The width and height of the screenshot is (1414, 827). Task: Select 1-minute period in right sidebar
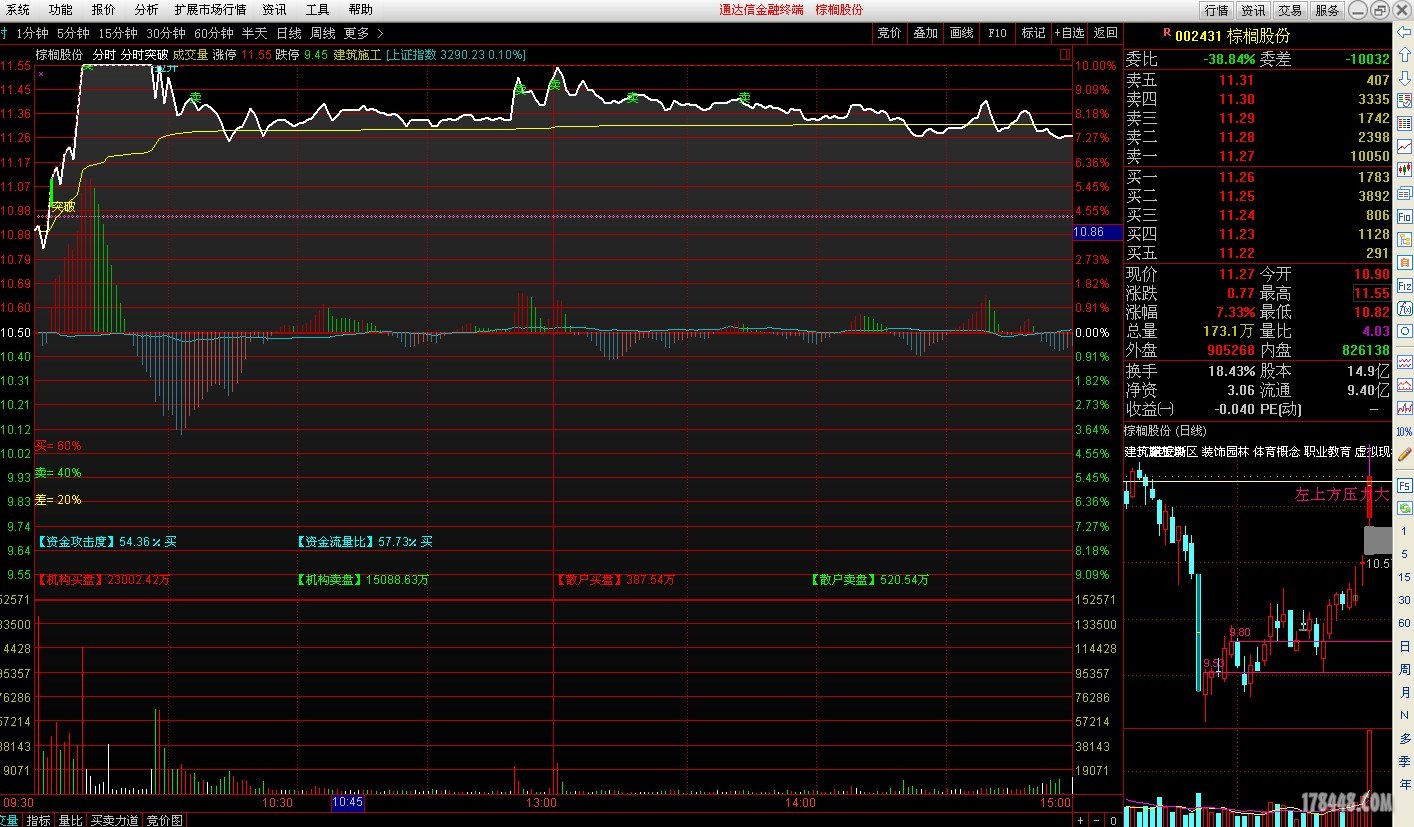coord(1405,531)
